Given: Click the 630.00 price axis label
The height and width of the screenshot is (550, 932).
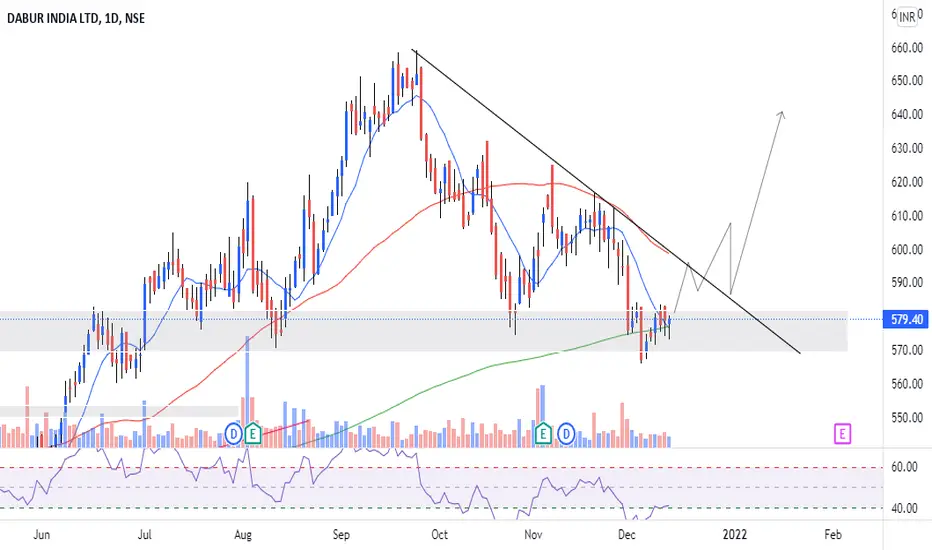Looking at the screenshot, I should click(907, 148).
